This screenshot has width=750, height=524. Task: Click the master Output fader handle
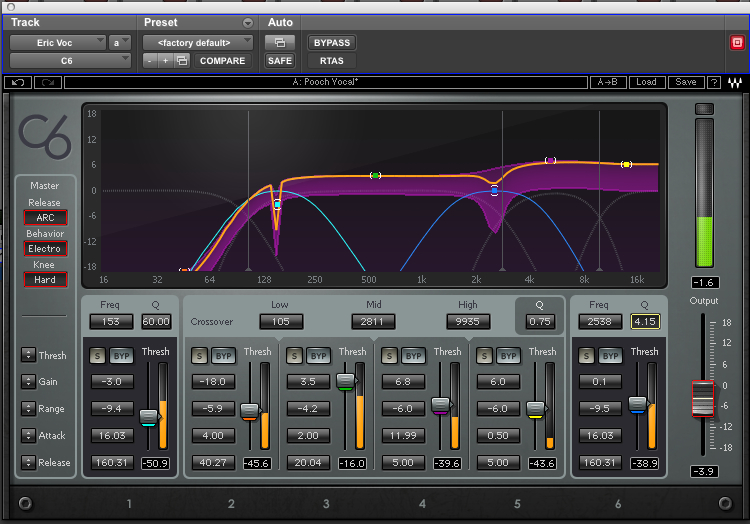(x=703, y=398)
